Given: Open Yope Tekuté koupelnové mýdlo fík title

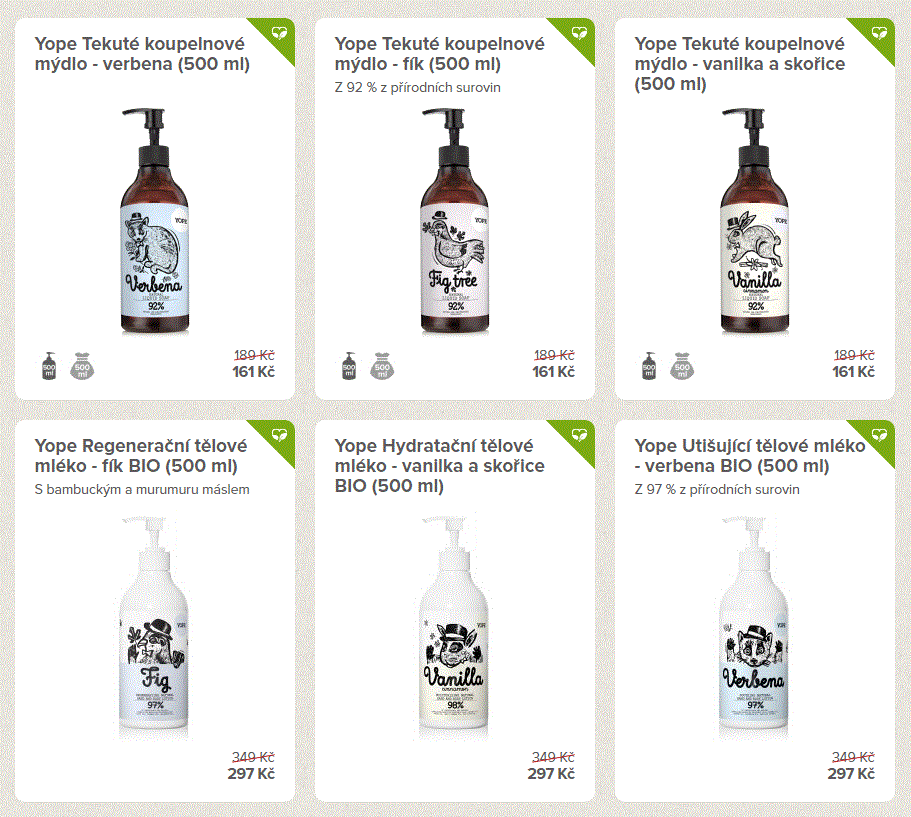Looking at the screenshot, I should coord(440,53).
